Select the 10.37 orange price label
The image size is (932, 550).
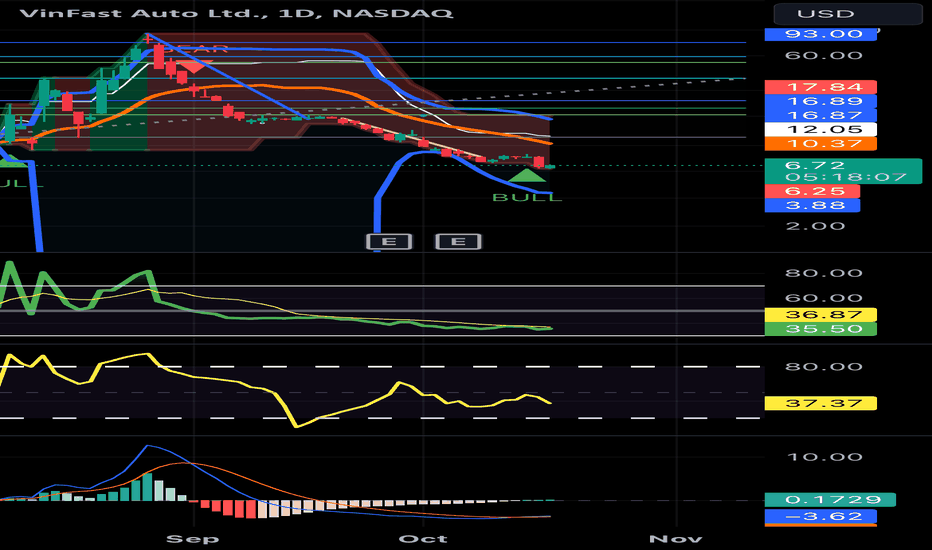tap(821, 144)
